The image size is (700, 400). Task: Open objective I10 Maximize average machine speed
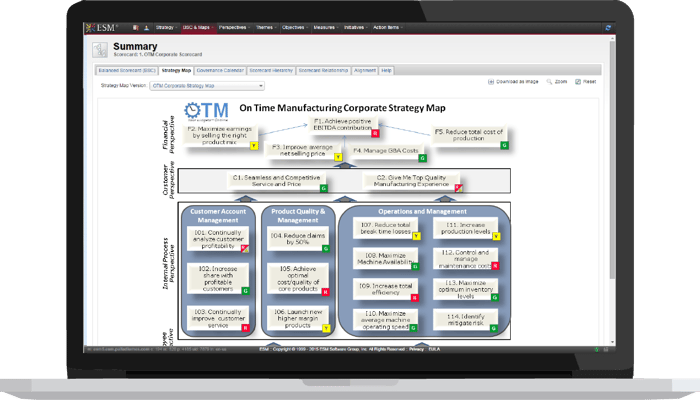point(385,320)
